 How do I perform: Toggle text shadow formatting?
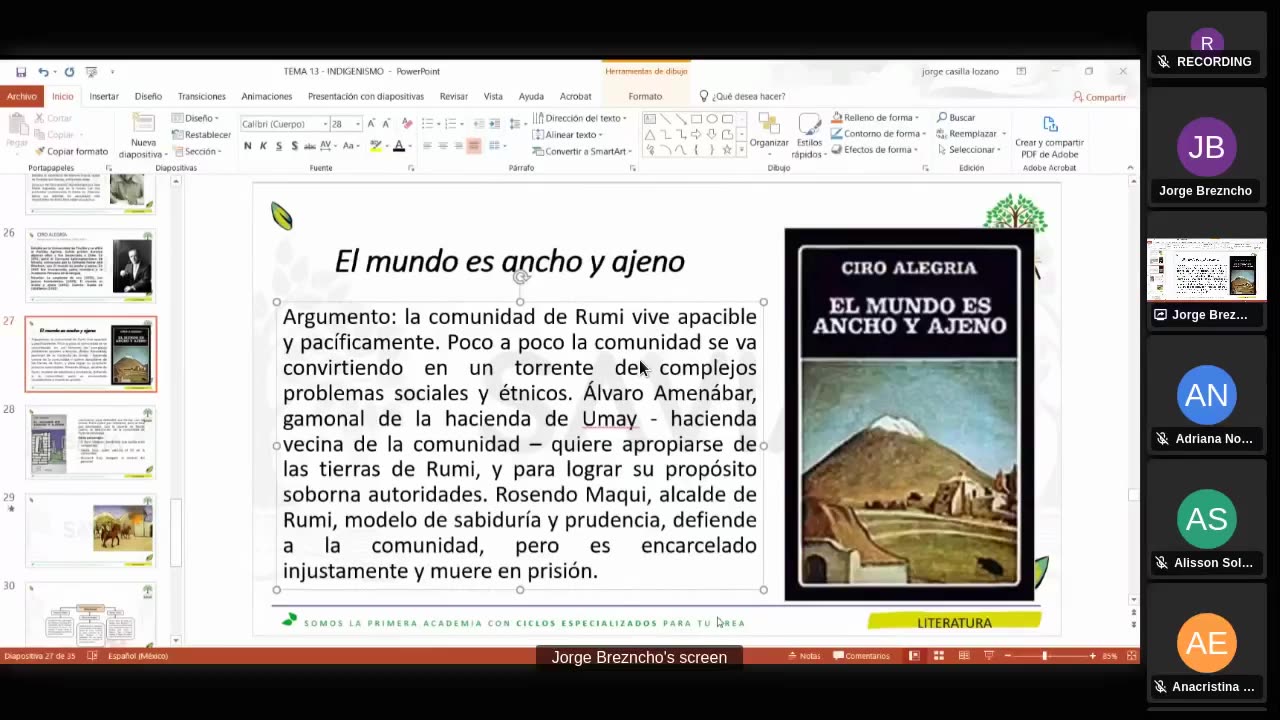point(294,146)
